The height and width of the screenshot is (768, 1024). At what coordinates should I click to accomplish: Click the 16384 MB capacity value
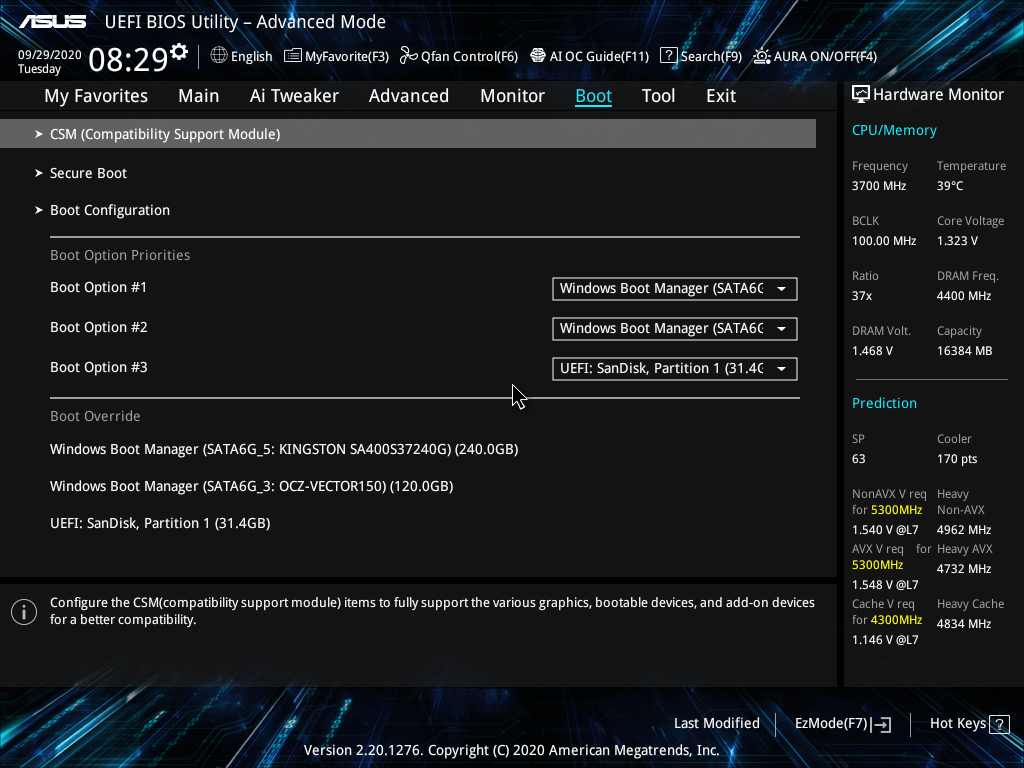tap(965, 351)
